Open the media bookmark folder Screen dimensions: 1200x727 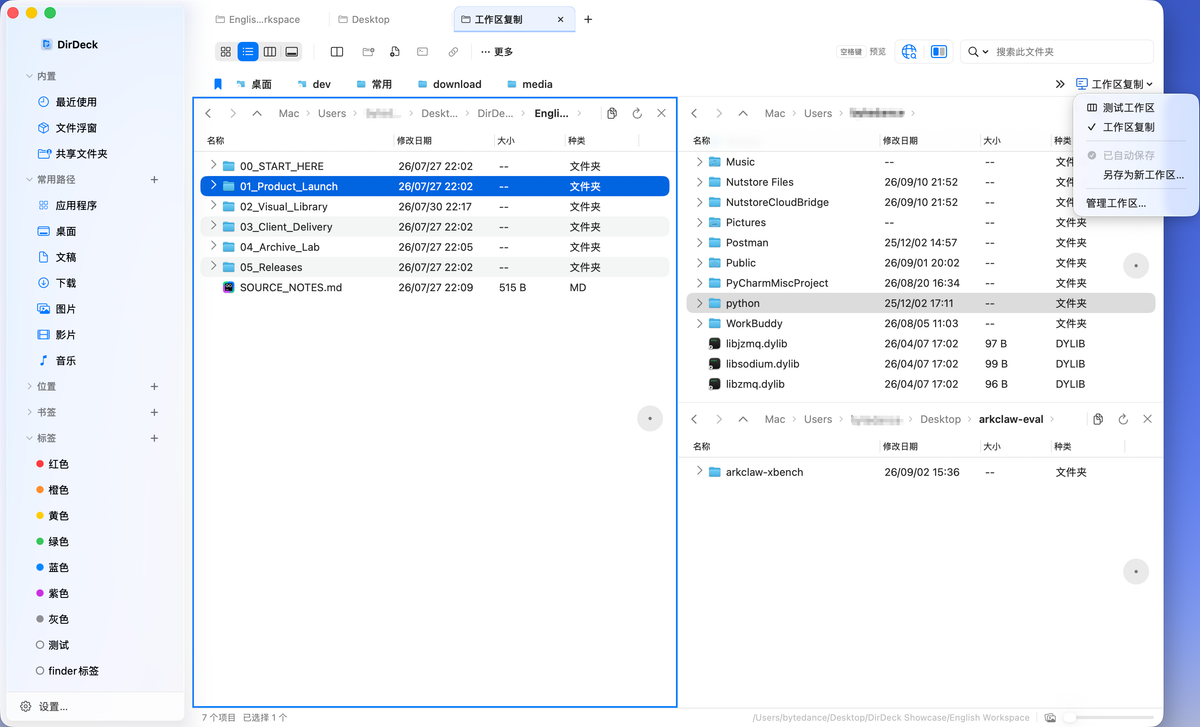(529, 84)
